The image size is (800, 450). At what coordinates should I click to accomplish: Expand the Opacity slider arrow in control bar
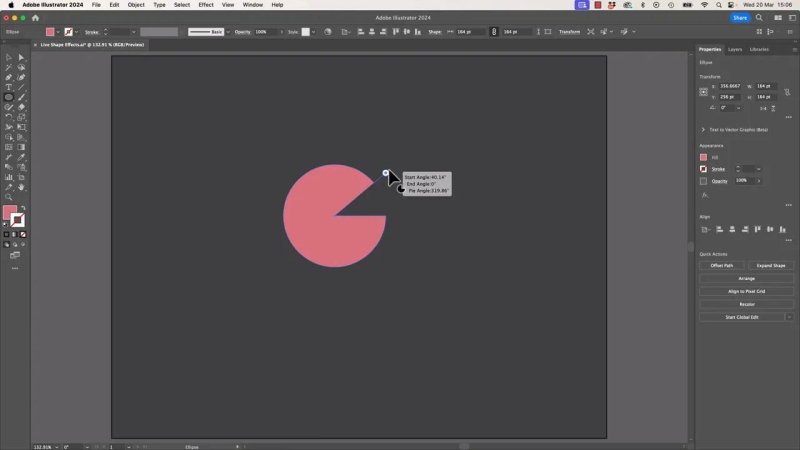tap(282, 32)
